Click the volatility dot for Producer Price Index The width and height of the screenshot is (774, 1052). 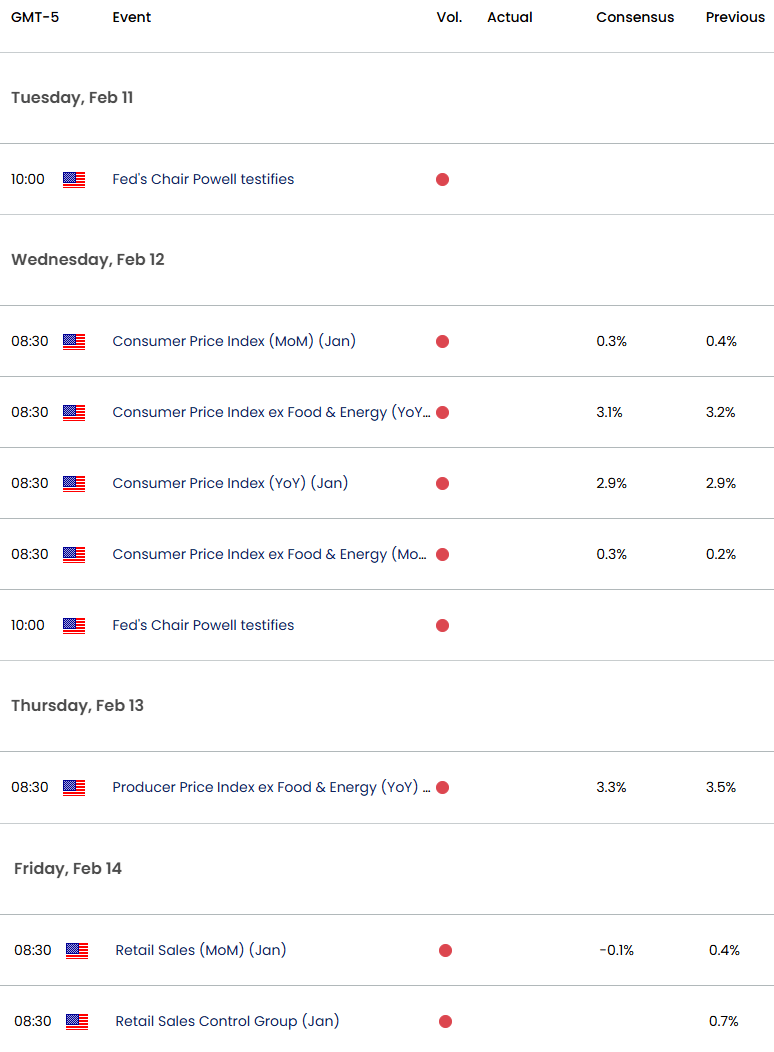(442, 787)
